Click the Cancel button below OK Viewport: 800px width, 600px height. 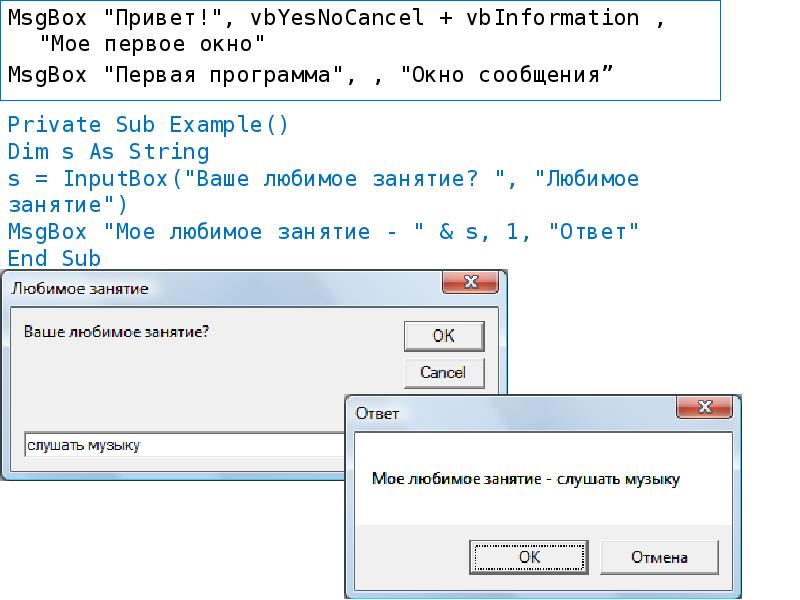[443, 372]
